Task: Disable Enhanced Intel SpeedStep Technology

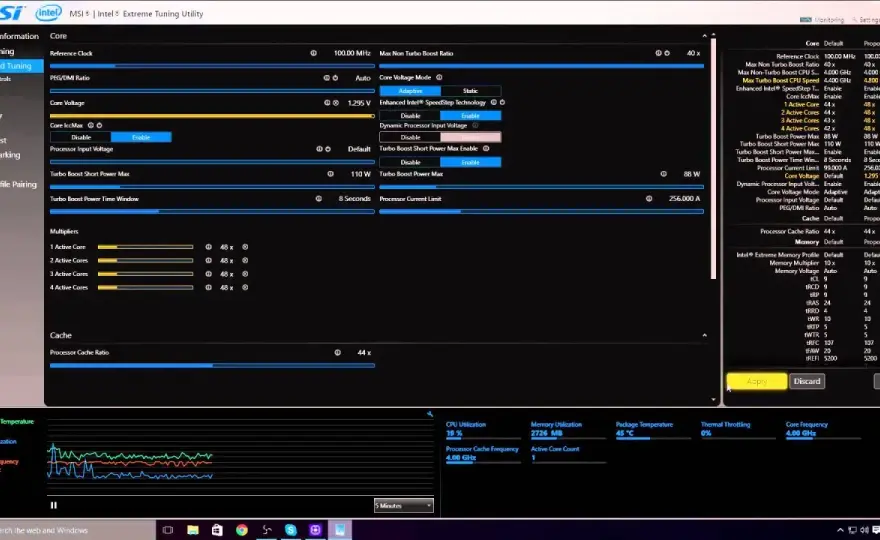Action: (410, 116)
